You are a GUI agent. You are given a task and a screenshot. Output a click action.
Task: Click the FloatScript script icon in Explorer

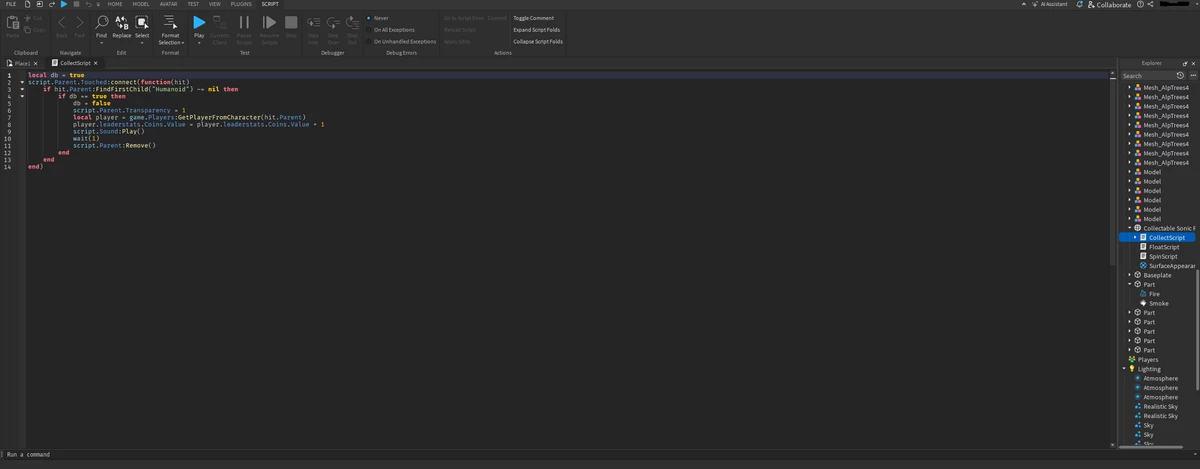pos(1143,247)
